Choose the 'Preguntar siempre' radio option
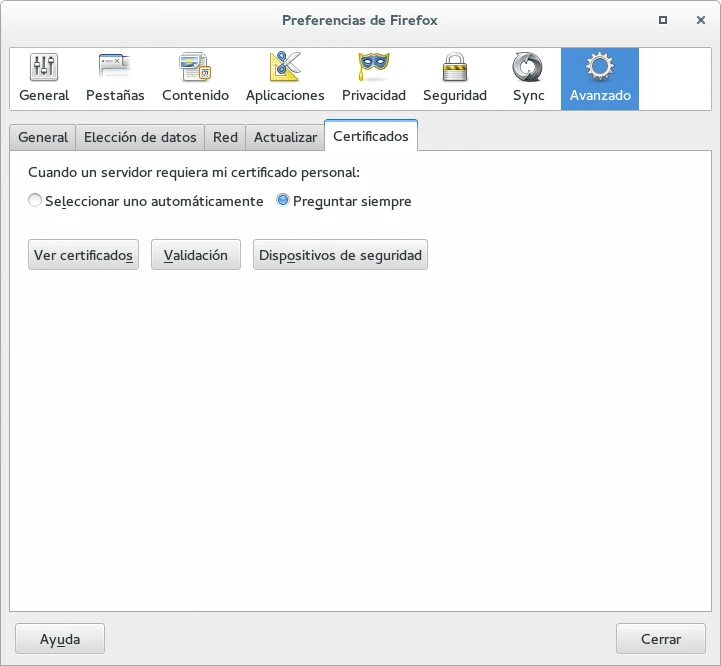The image size is (721, 666). tap(283, 201)
